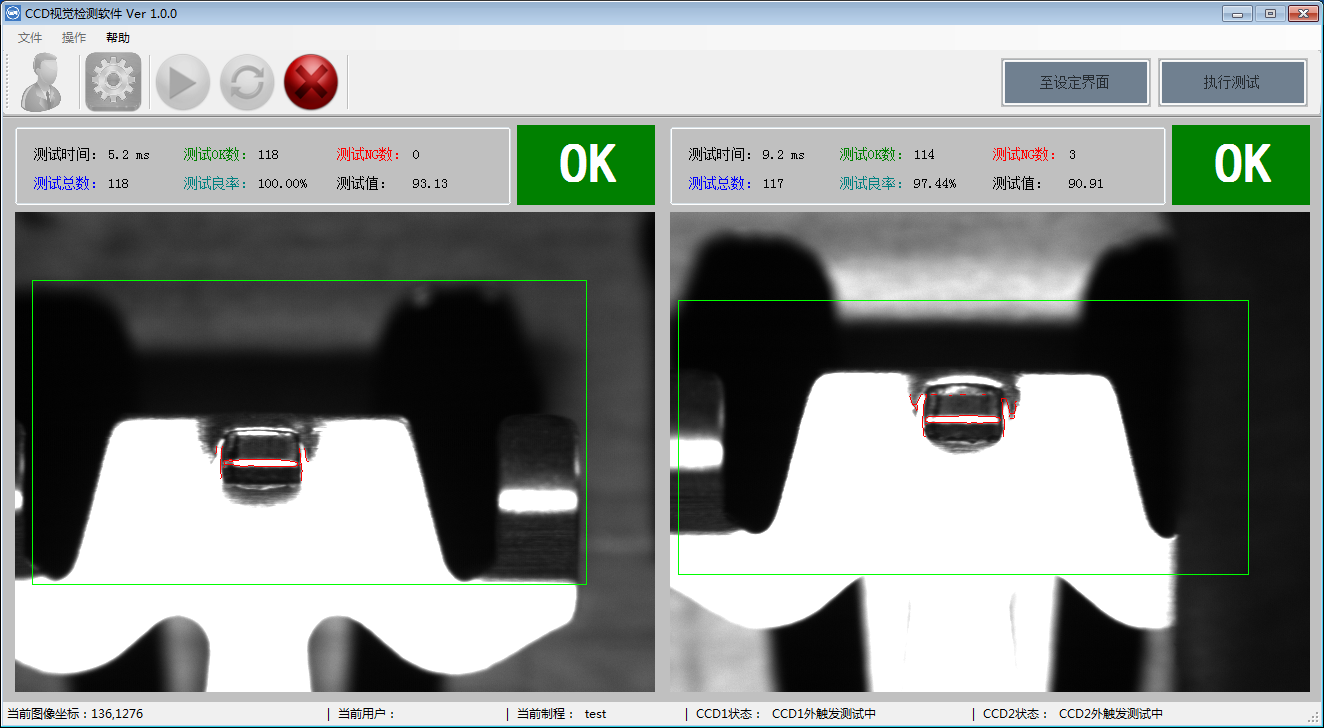This screenshot has height=728, width=1324.
Task: Click the red X stop icon
Action: (x=311, y=82)
